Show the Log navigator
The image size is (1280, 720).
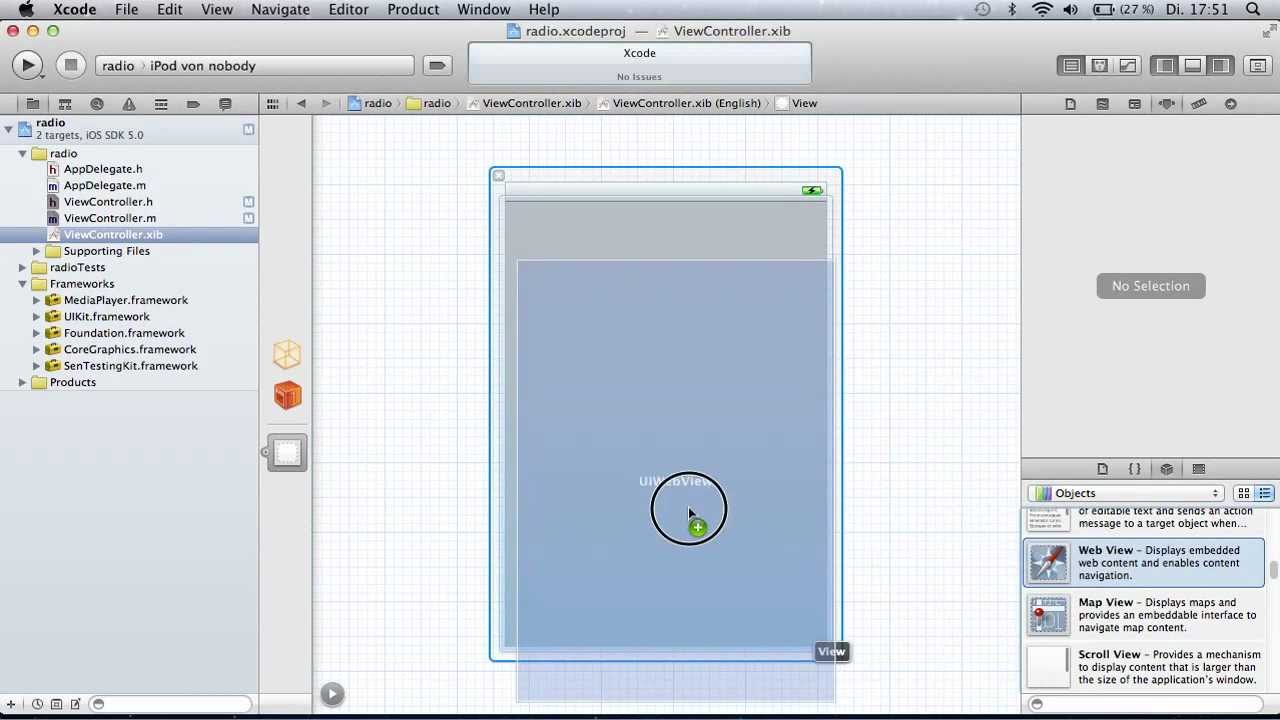225,104
